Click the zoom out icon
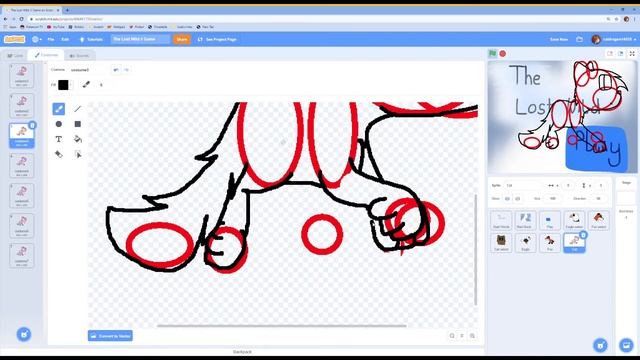This screenshot has width=640, height=360. click(x=452, y=336)
